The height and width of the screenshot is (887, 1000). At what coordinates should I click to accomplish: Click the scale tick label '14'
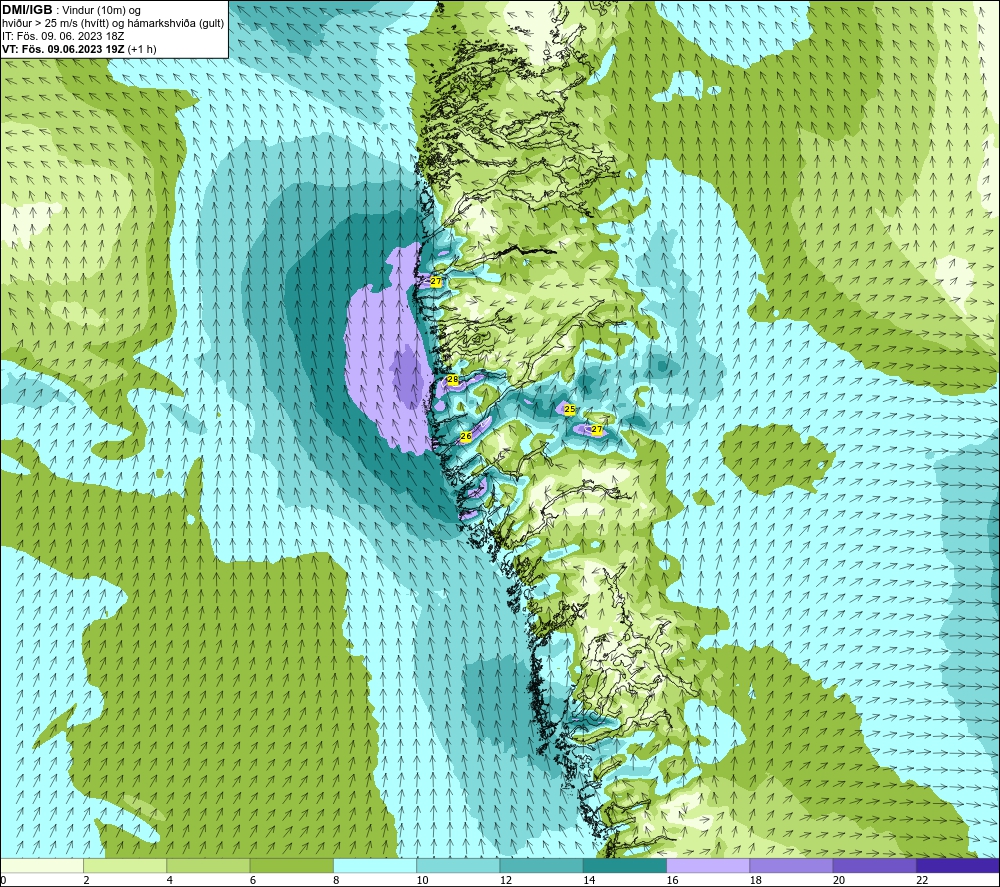coord(589,881)
